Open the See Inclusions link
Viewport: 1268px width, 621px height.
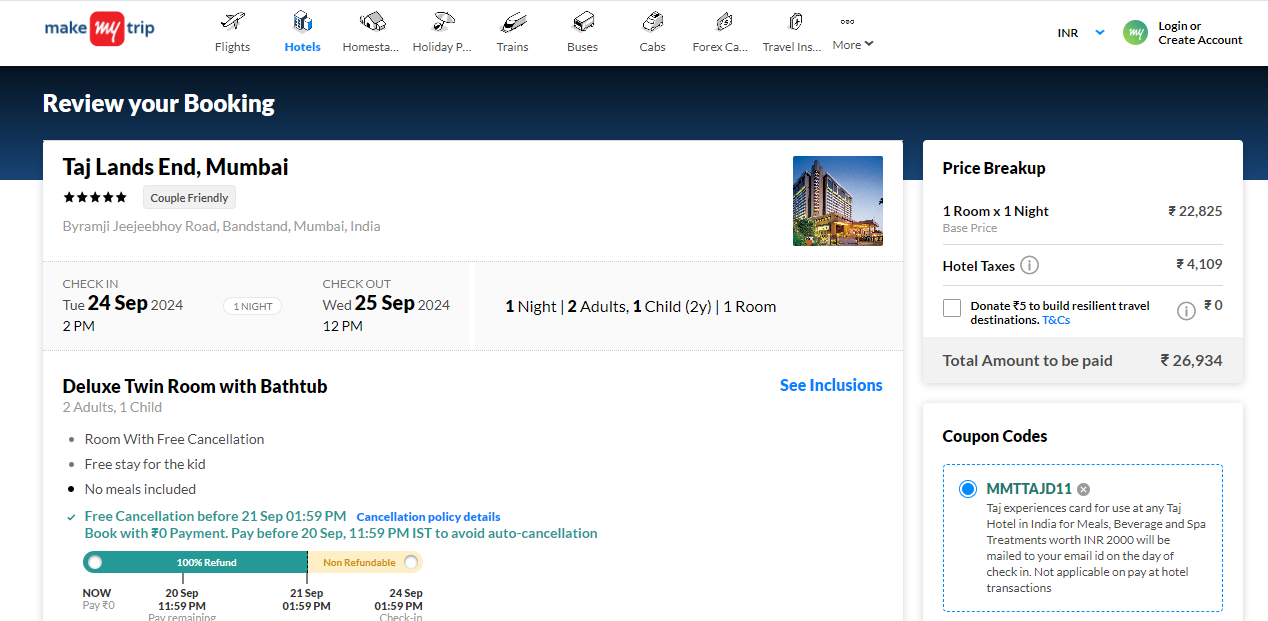pyautogui.click(x=831, y=385)
